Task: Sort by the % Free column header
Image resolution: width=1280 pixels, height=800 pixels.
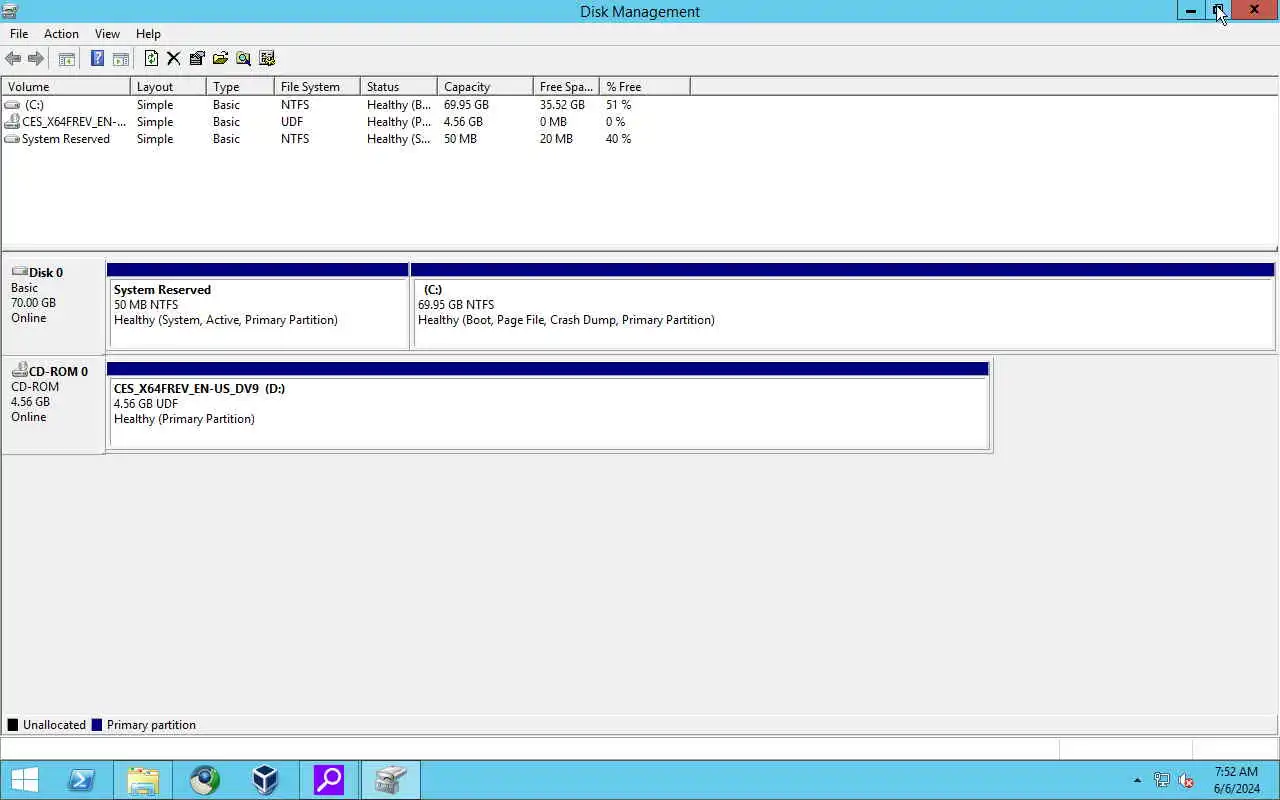Action: click(645, 87)
